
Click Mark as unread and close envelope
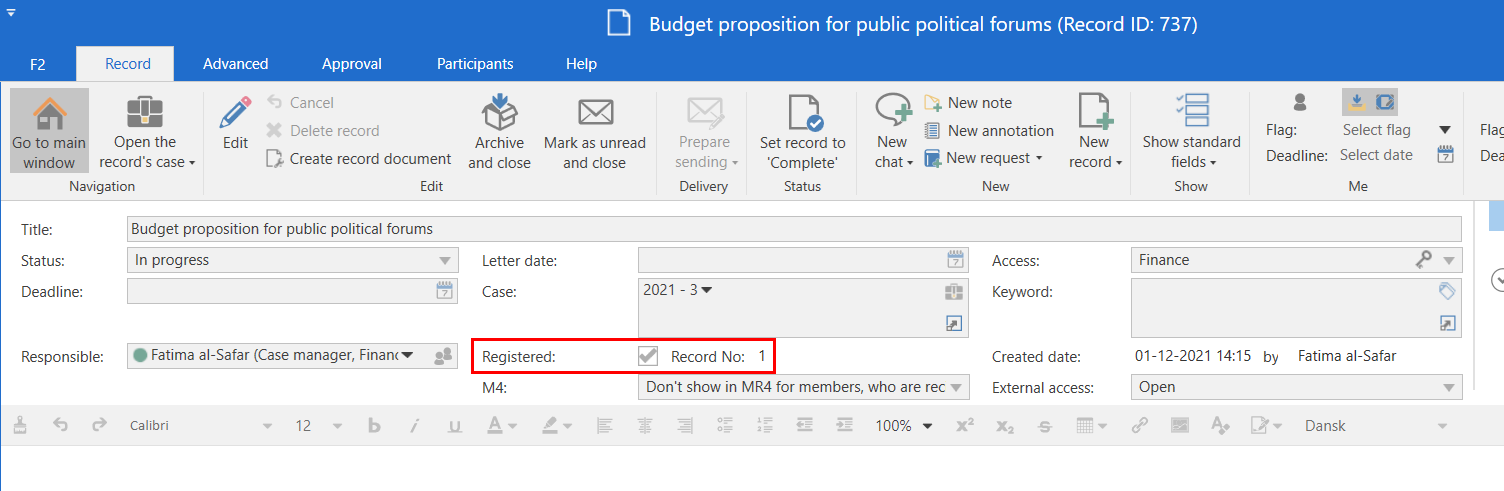click(595, 111)
